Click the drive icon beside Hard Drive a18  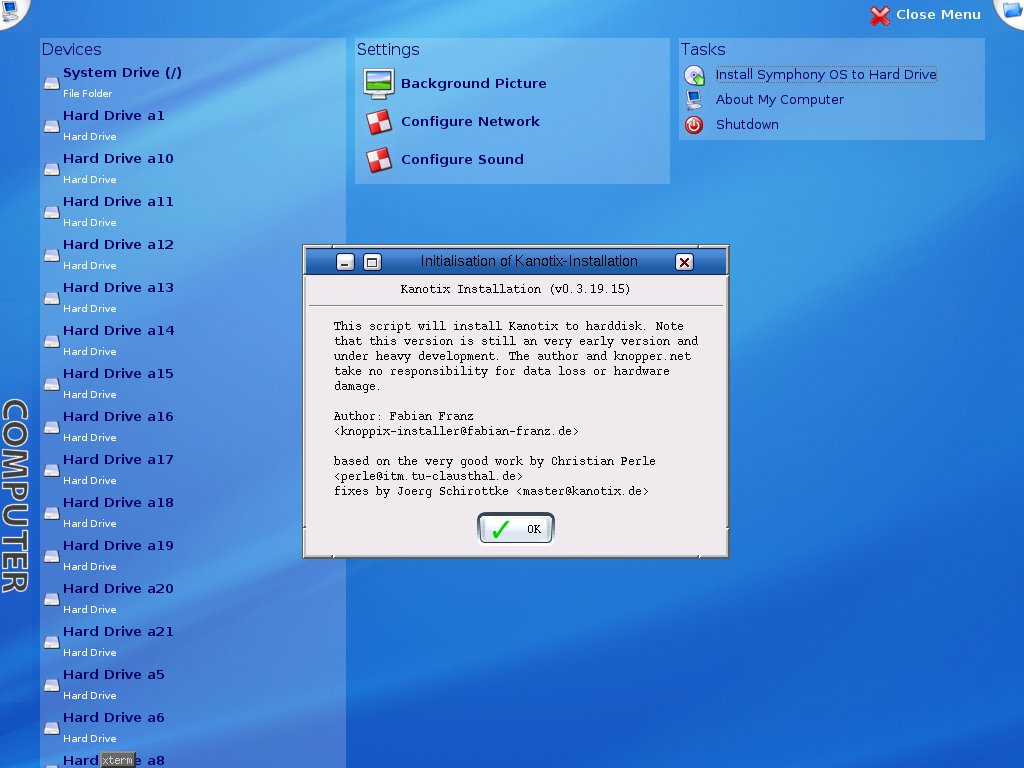[52, 513]
